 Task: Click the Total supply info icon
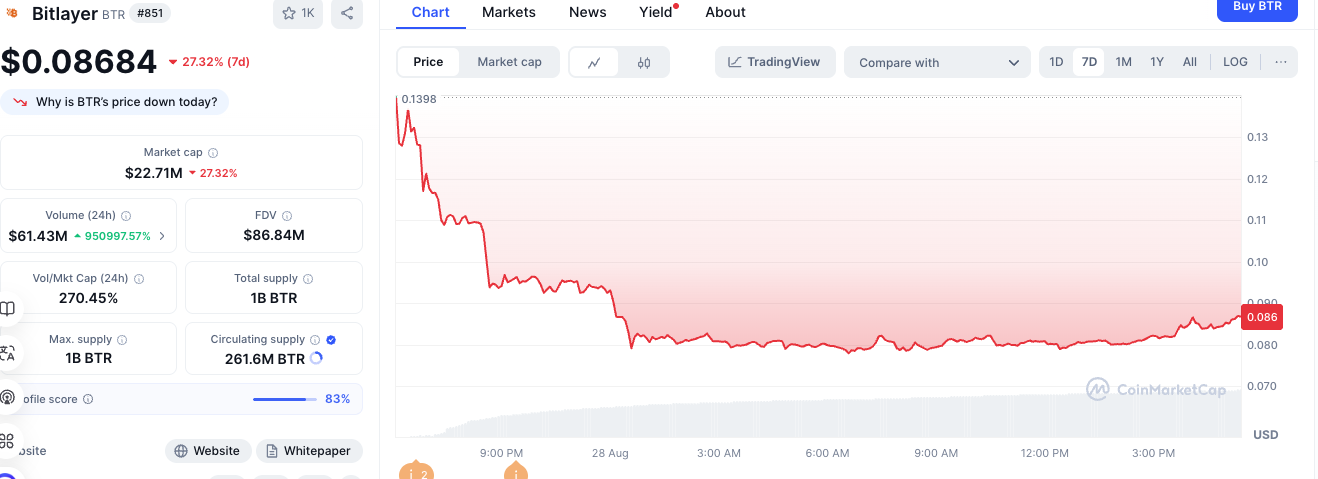tap(309, 279)
